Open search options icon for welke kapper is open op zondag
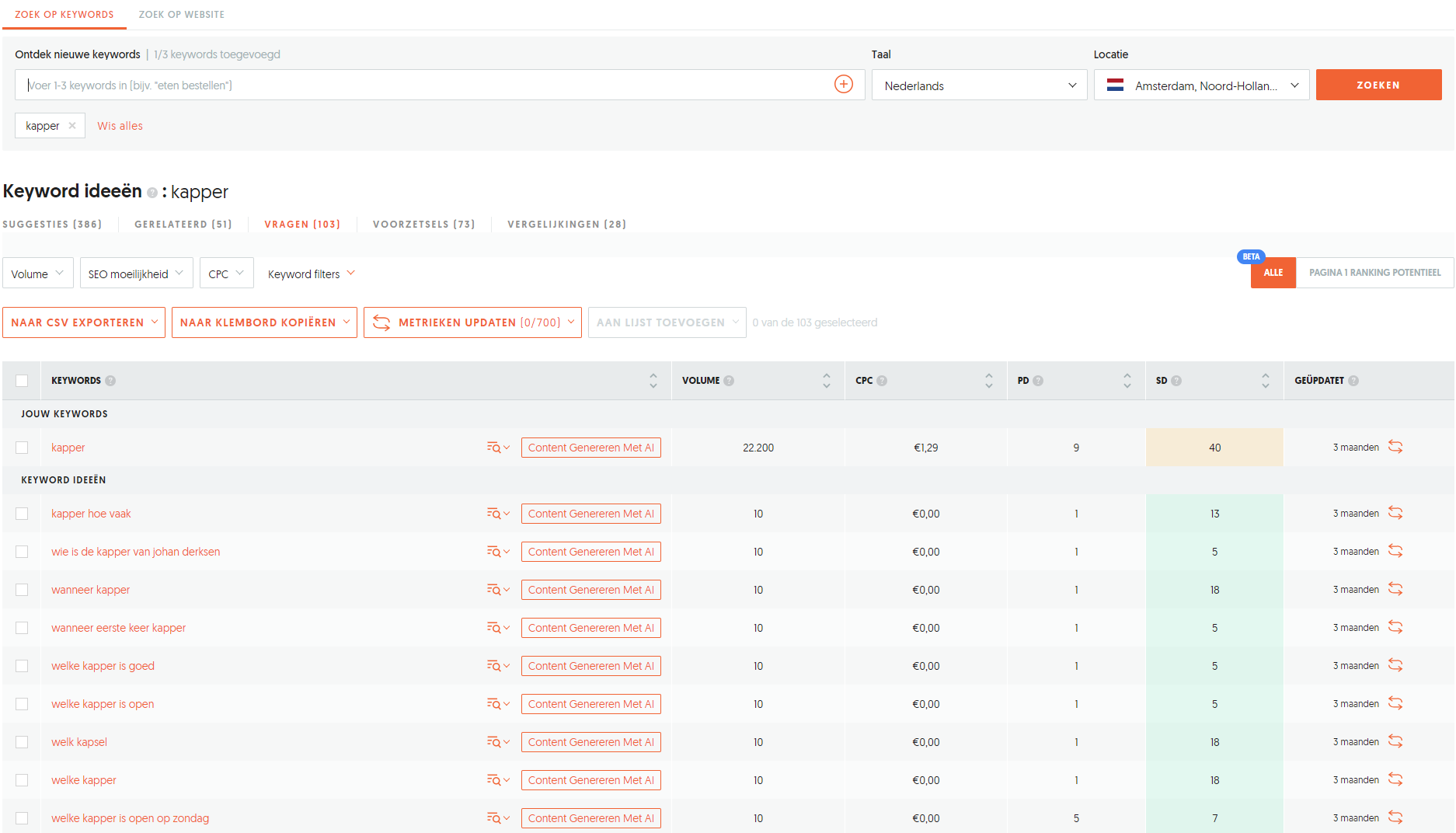The image size is (1456, 833). pos(498,818)
